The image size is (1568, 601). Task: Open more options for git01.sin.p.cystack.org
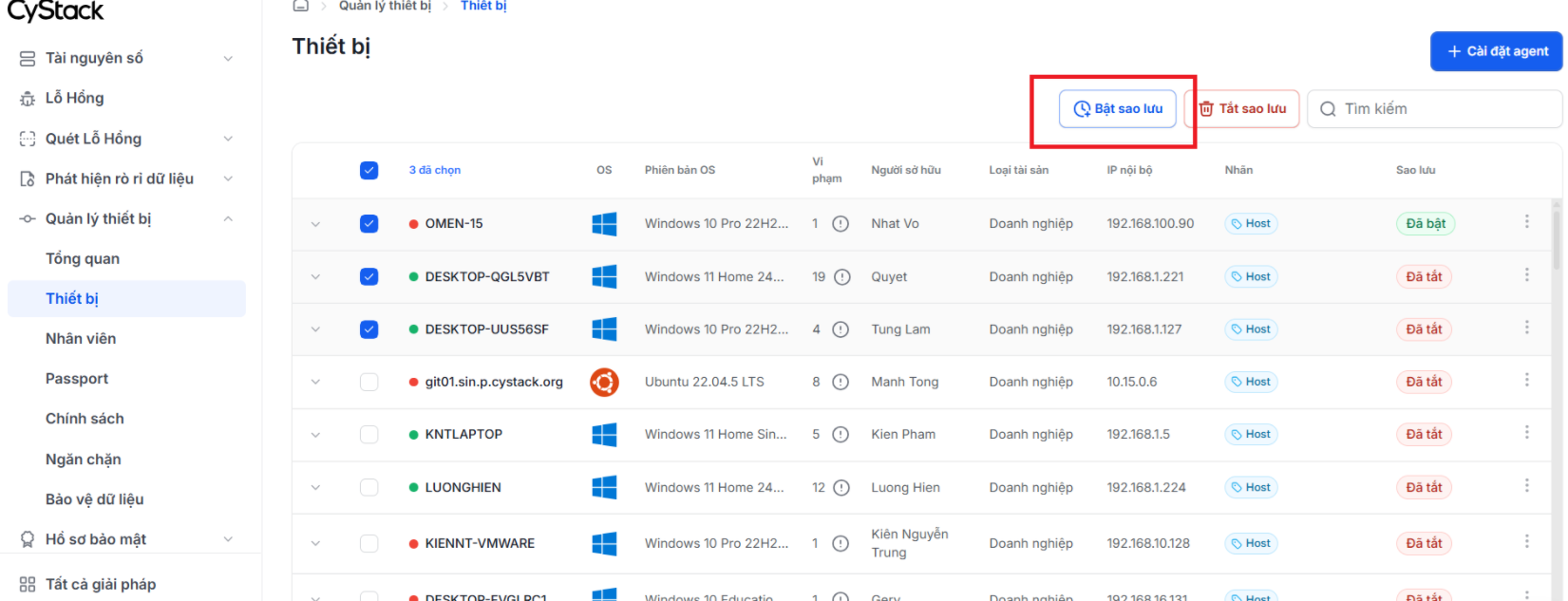1527,379
